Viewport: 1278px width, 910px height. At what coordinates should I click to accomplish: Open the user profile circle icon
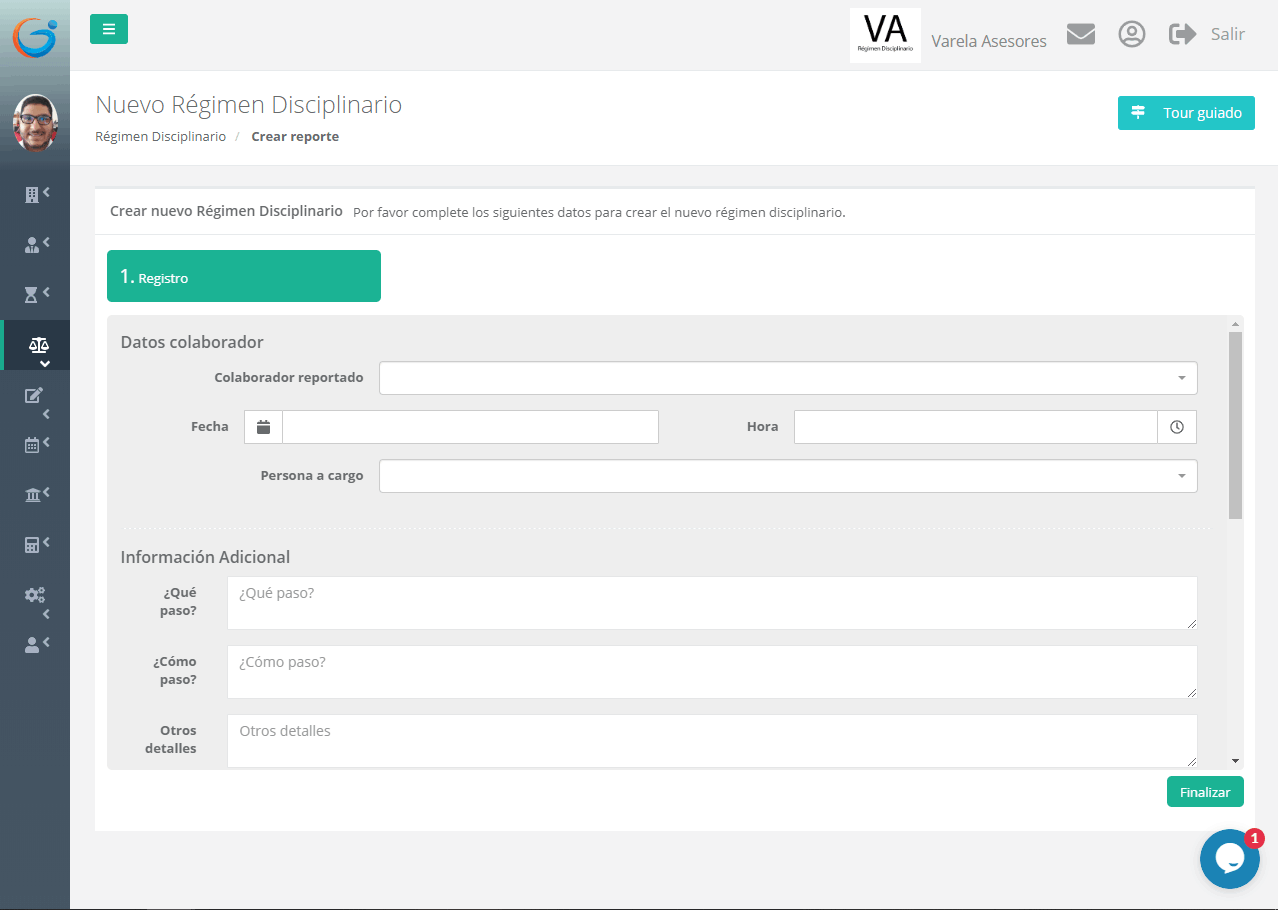pyautogui.click(x=1131, y=34)
